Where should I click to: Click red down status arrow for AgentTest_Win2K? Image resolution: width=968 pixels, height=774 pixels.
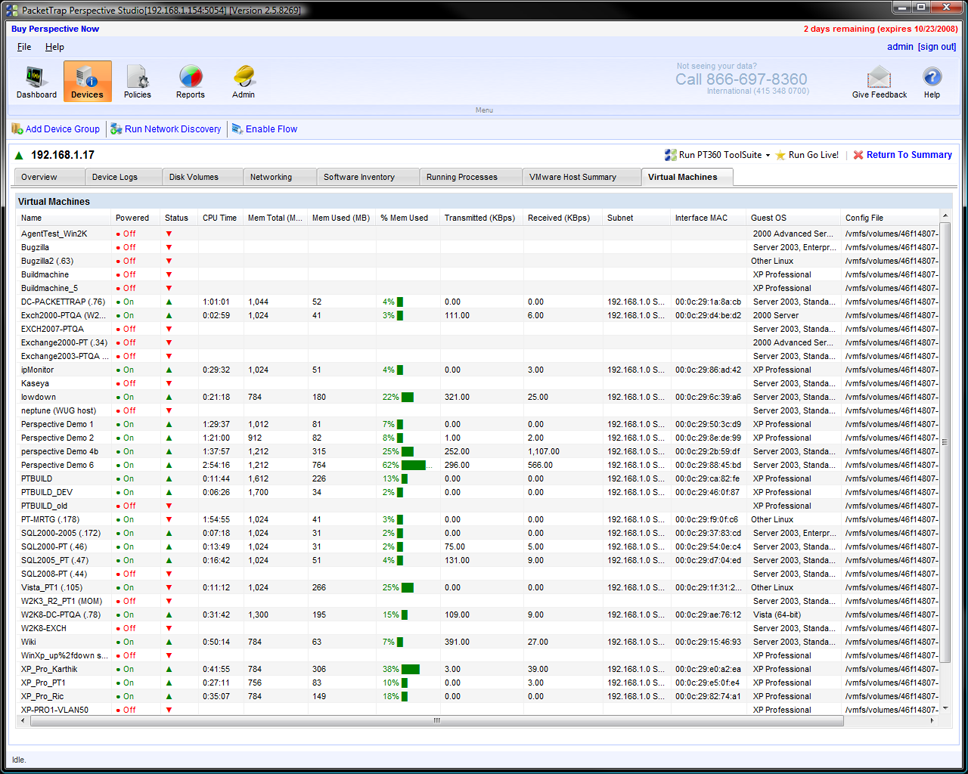[x=169, y=234]
